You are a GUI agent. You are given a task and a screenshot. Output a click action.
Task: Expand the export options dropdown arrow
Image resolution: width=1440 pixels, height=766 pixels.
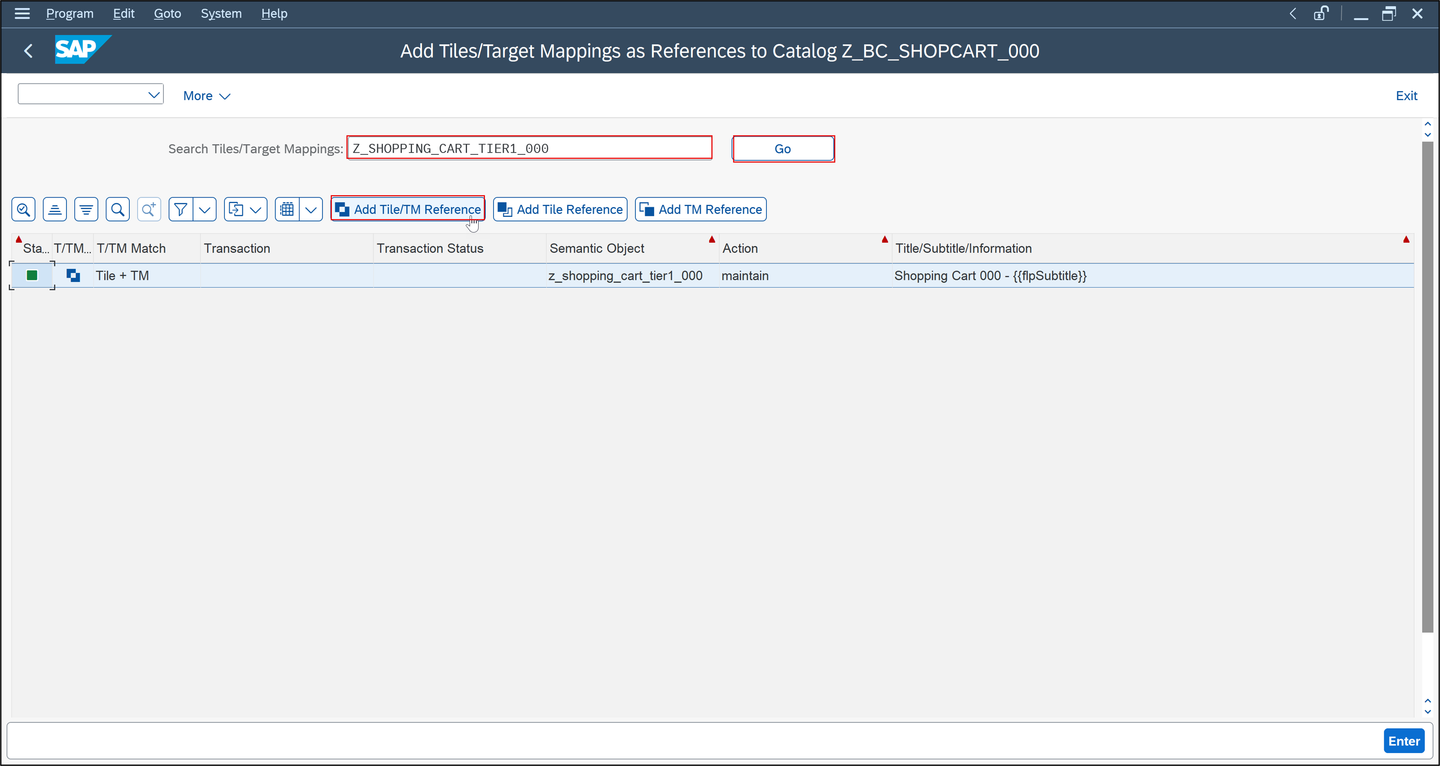point(257,209)
